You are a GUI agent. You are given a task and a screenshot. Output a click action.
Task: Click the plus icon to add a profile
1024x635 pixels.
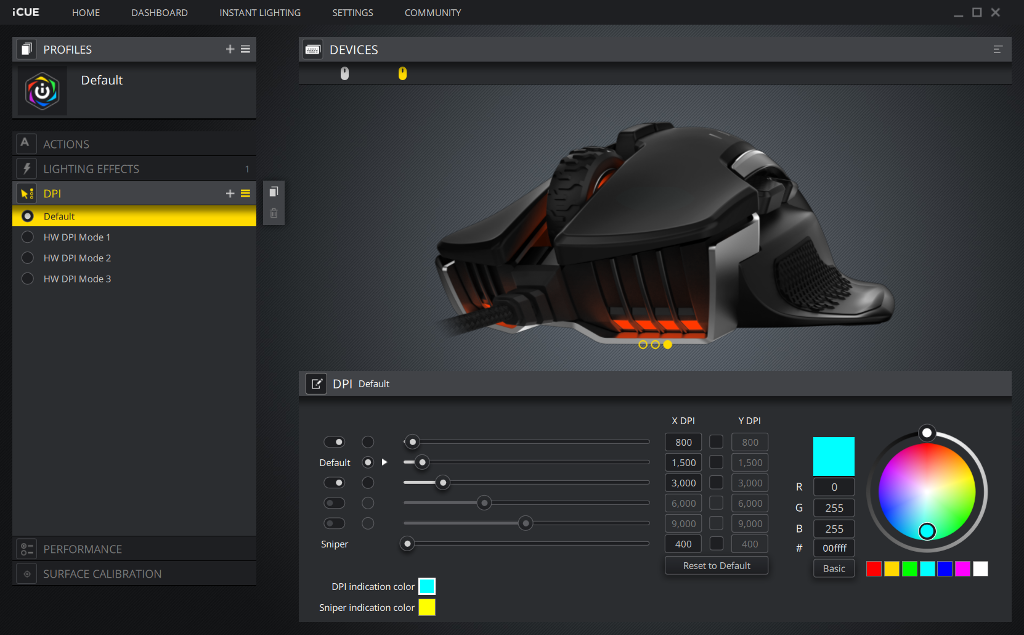pyautogui.click(x=230, y=49)
